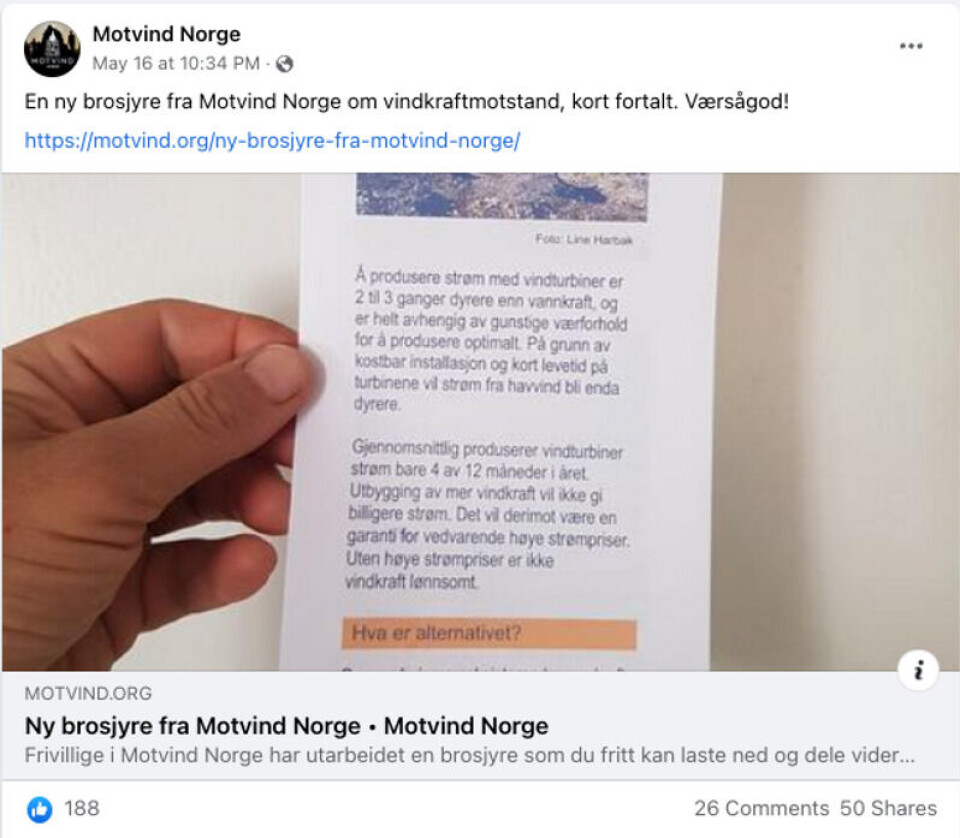960x838 pixels.
Task: Click the link info 'i' icon
Action: point(918,670)
